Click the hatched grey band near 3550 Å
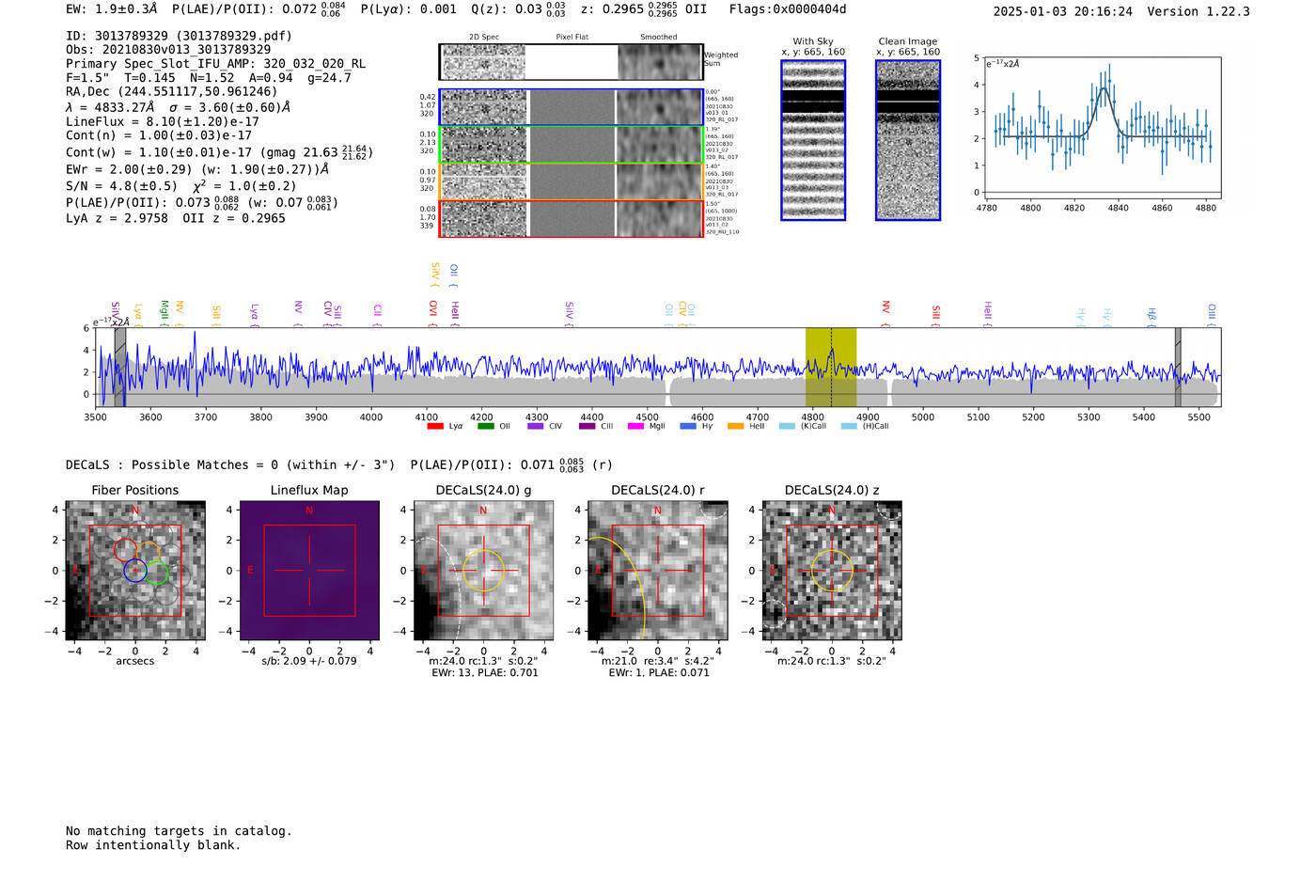1316x896 pixels. (120, 367)
